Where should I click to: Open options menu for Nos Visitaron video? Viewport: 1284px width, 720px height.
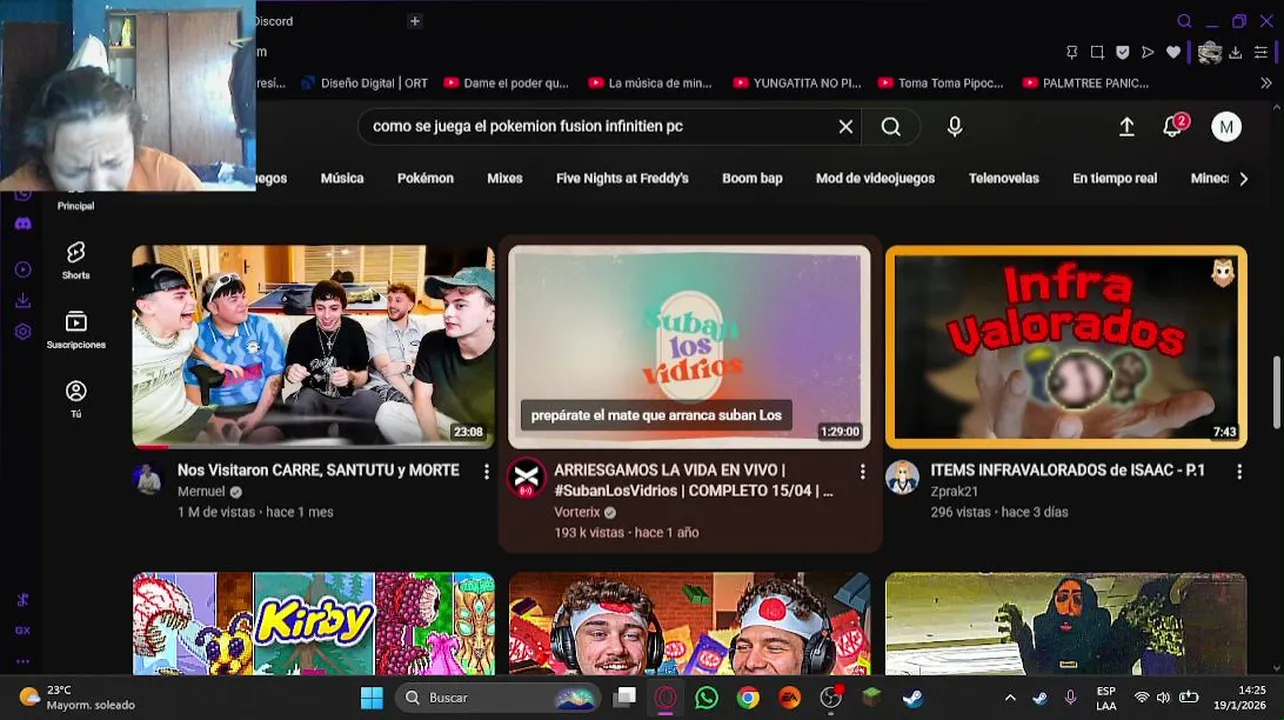[x=486, y=471]
